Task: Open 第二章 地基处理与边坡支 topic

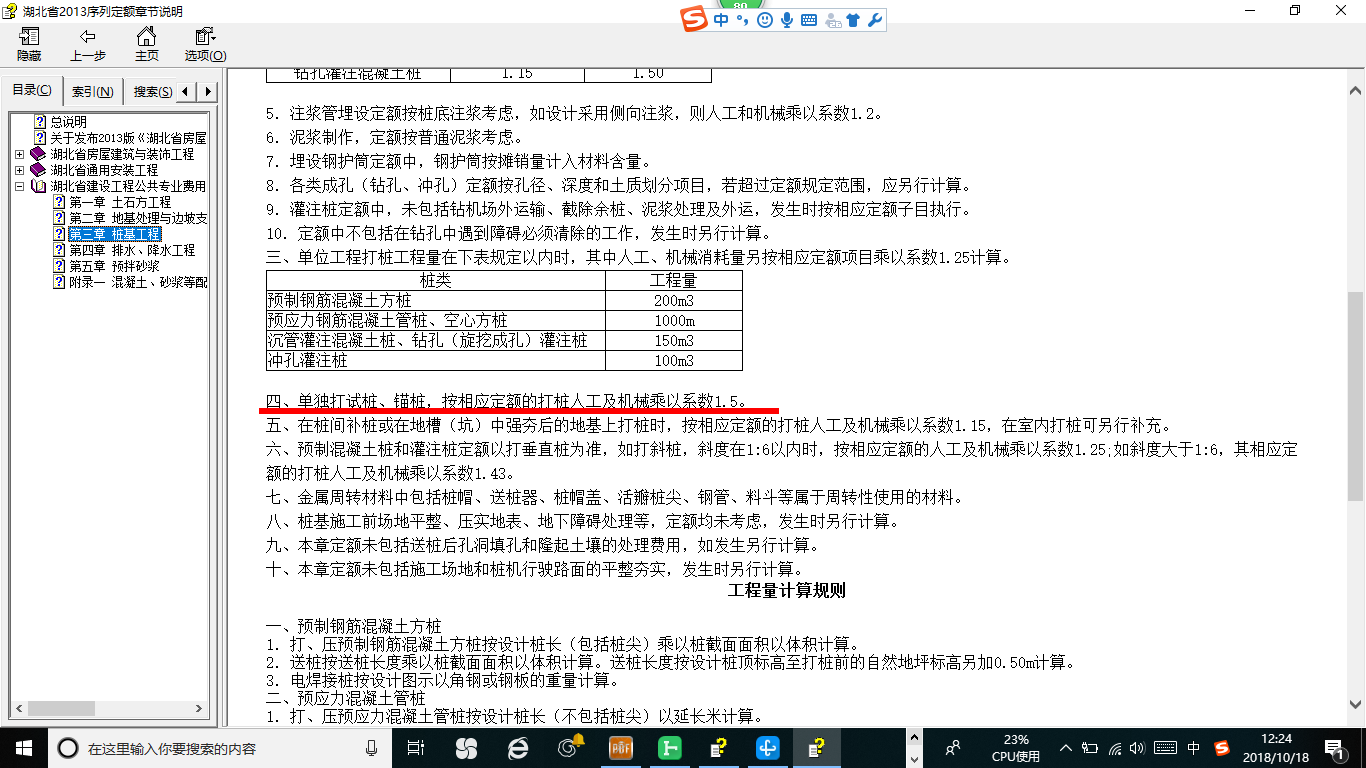Action: [137, 218]
